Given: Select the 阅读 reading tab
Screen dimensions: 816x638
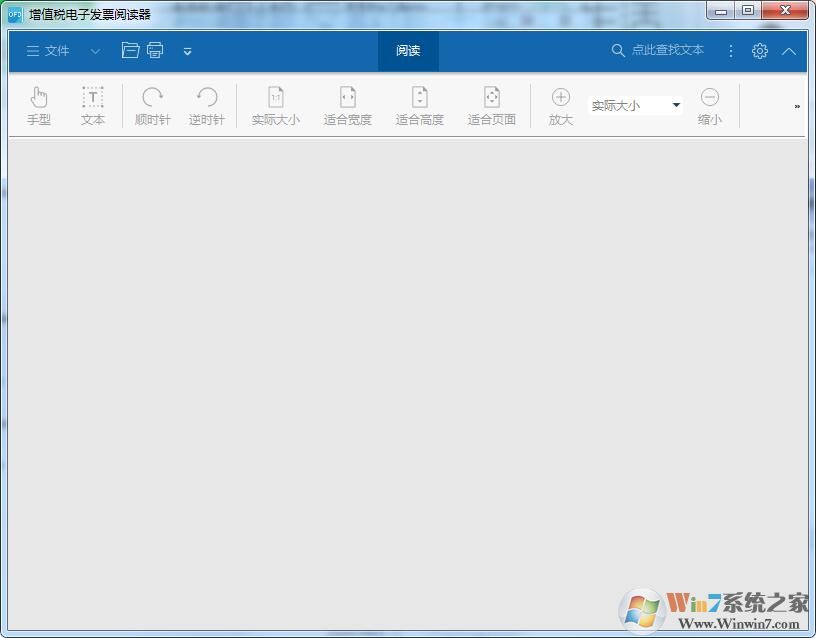Looking at the screenshot, I should (x=408, y=51).
